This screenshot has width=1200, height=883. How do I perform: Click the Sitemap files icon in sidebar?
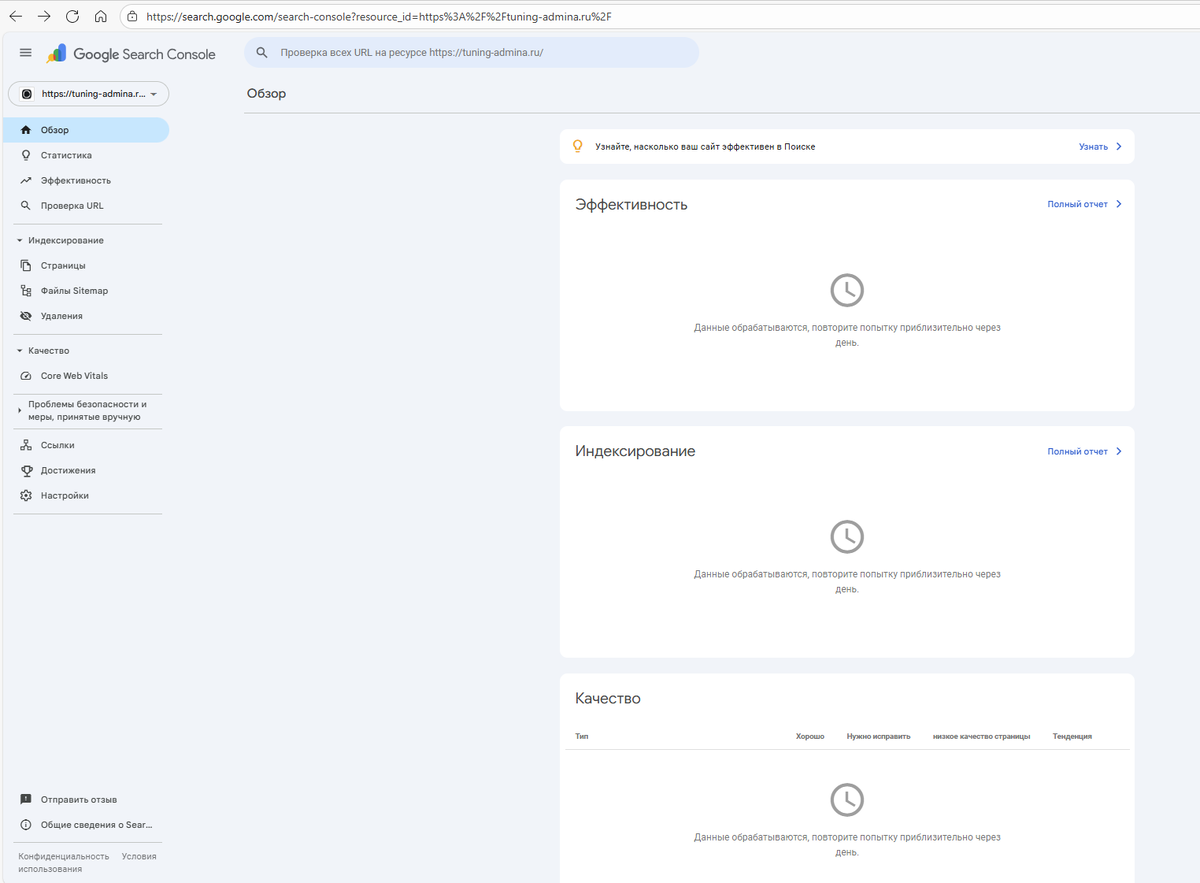[26, 291]
